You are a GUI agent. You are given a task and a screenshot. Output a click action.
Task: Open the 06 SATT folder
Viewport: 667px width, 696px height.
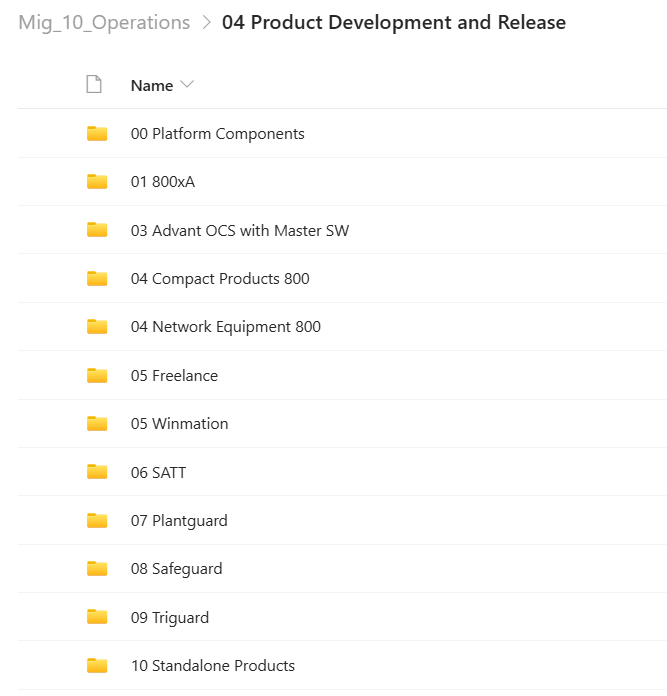[158, 472]
